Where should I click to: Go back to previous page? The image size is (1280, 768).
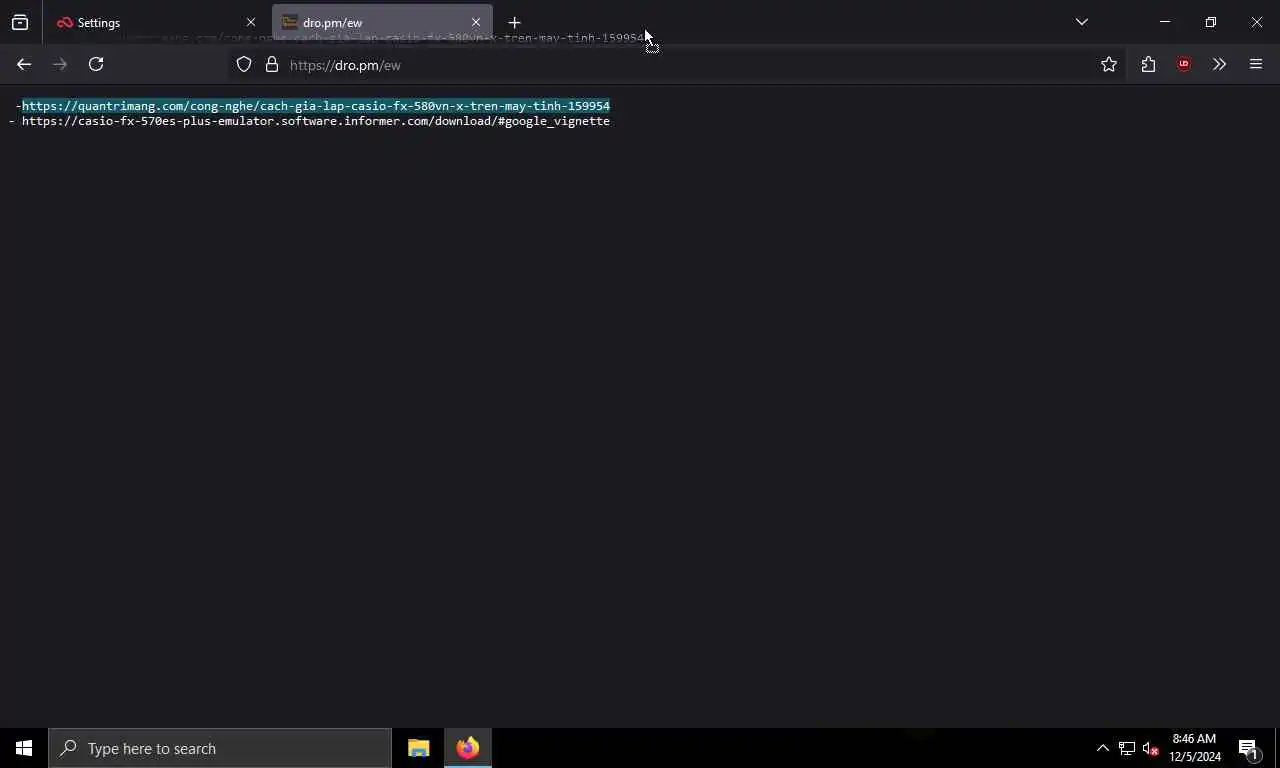tap(24, 64)
